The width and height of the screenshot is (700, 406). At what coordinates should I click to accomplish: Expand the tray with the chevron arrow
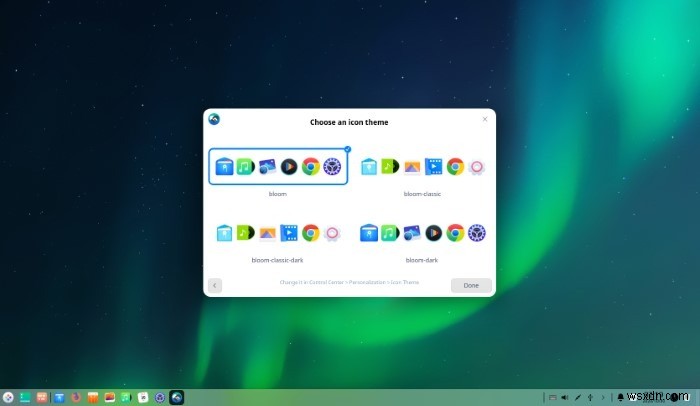603,397
